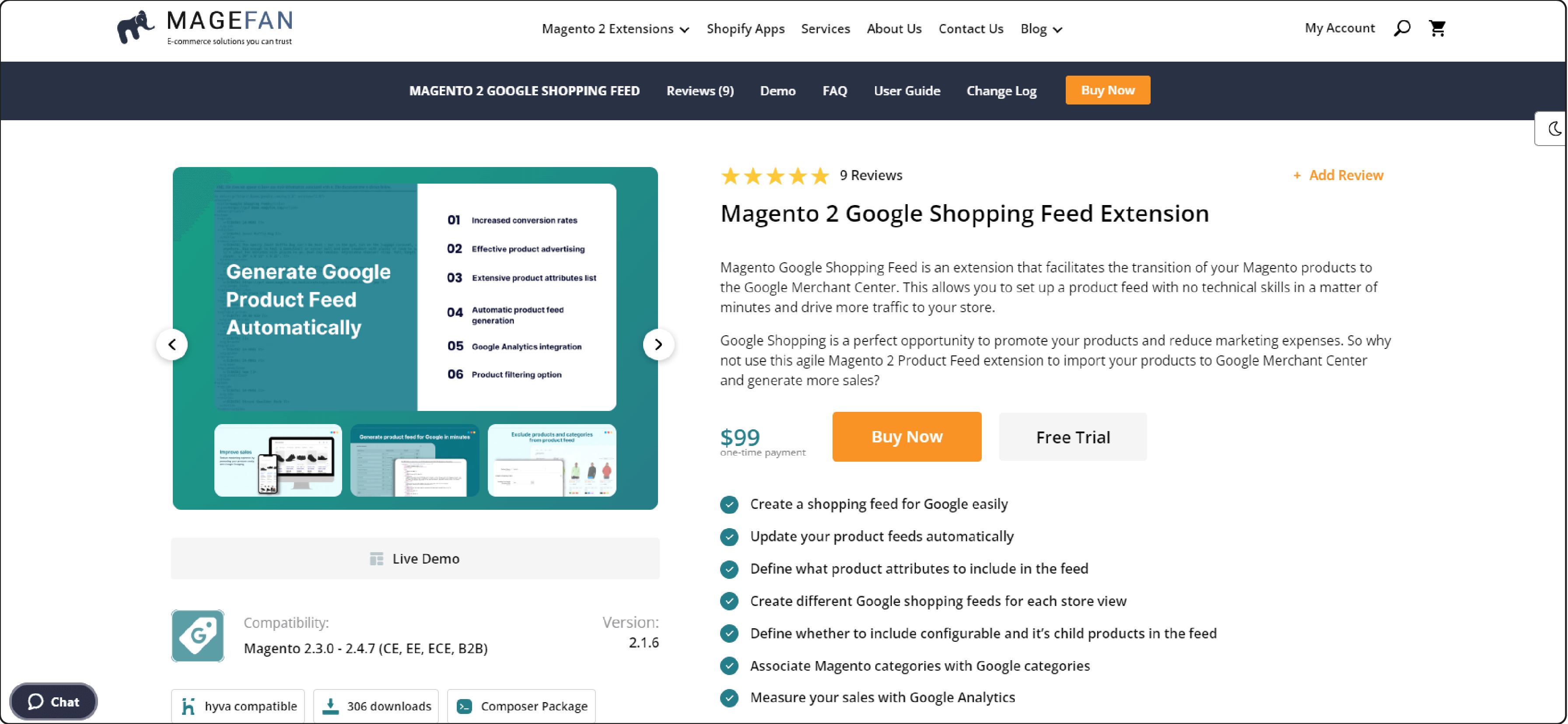Open the 9 Reviews link
Image resolution: width=1568 pixels, height=724 pixels.
click(871, 175)
